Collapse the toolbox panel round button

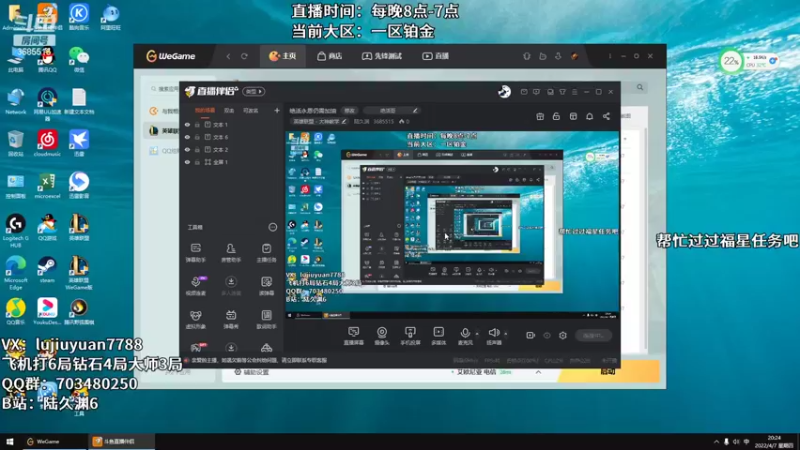pyautogui.click(x=273, y=227)
